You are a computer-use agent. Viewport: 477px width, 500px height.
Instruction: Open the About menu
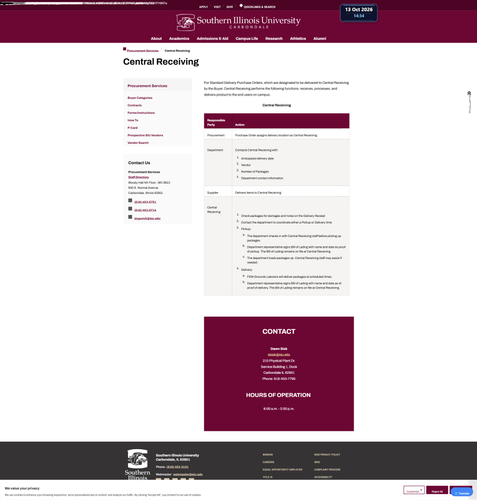156,39
